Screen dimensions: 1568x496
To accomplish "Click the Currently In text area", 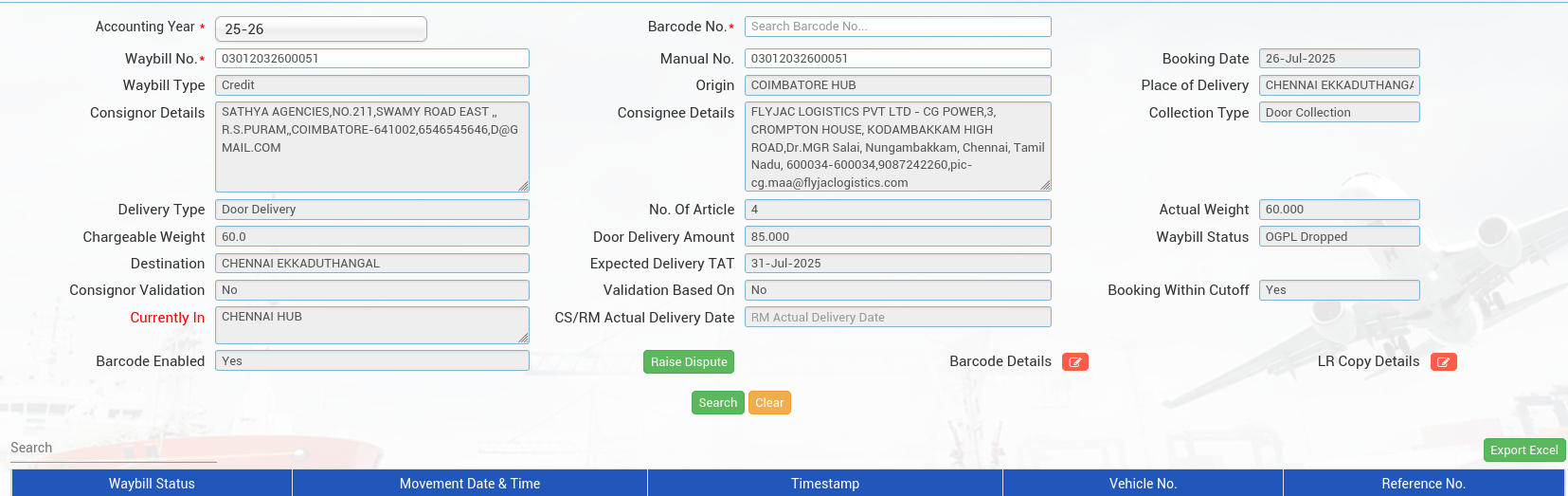I will click(372, 324).
